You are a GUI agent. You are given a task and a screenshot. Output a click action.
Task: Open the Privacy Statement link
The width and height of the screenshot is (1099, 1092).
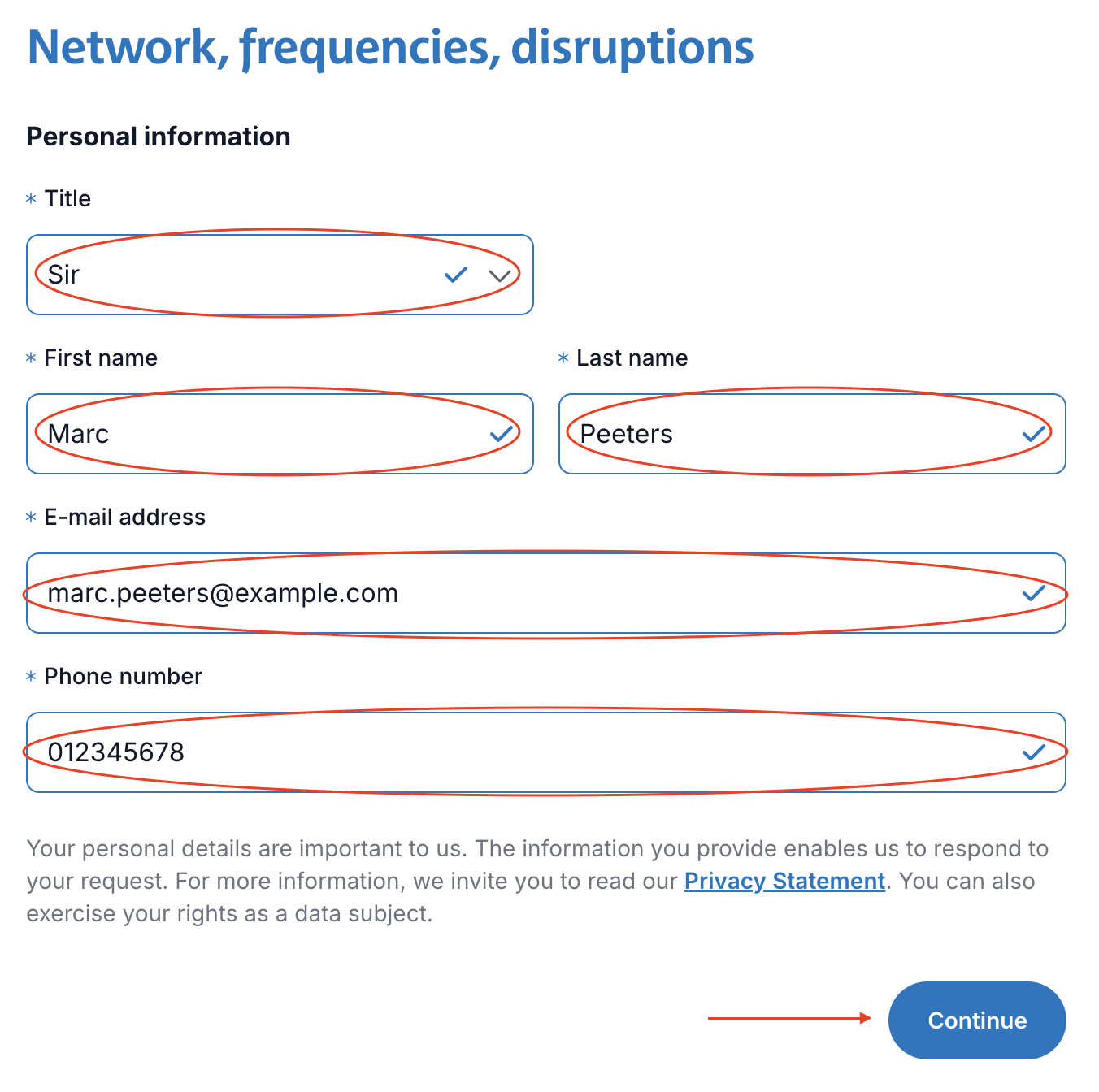(x=784, y=882)
